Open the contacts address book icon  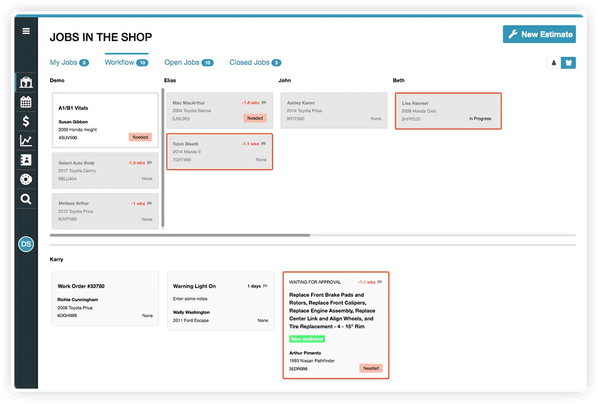coord(26,160)
